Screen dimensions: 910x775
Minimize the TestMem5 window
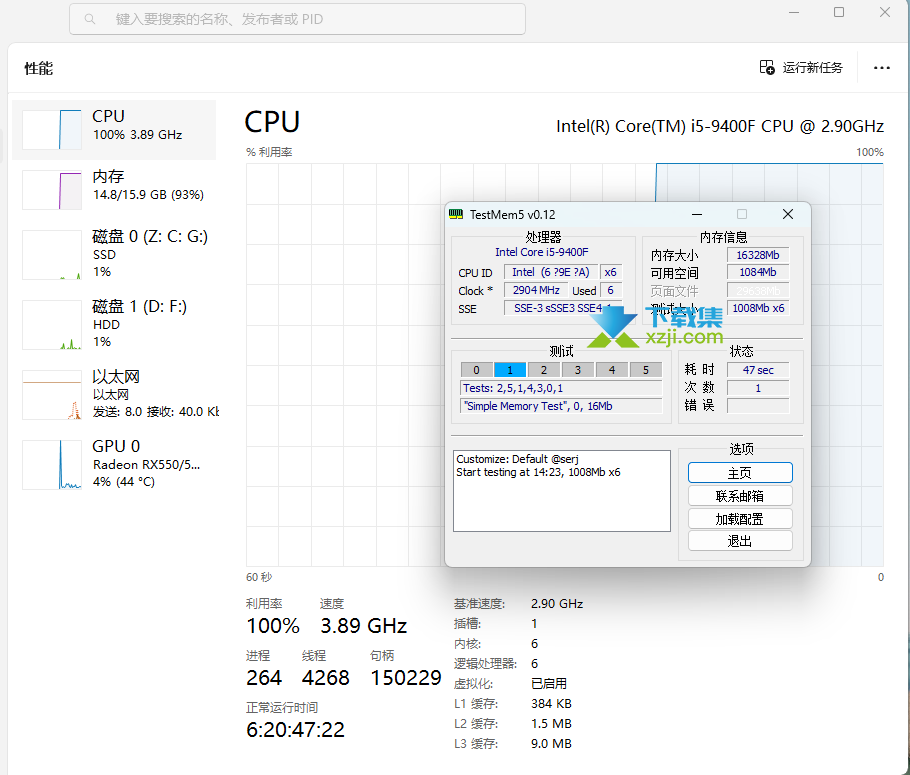pyautogui.click(x=697, y=214)
